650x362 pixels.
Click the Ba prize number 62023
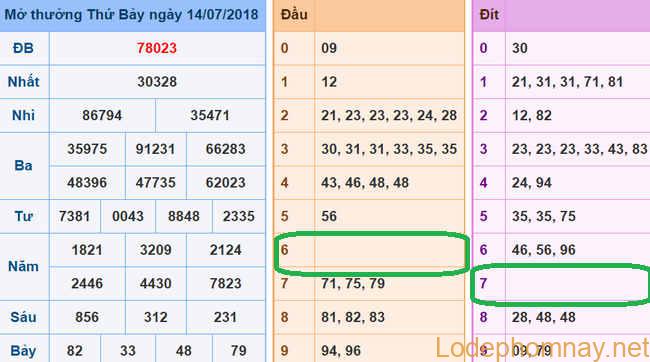point(226,182)
